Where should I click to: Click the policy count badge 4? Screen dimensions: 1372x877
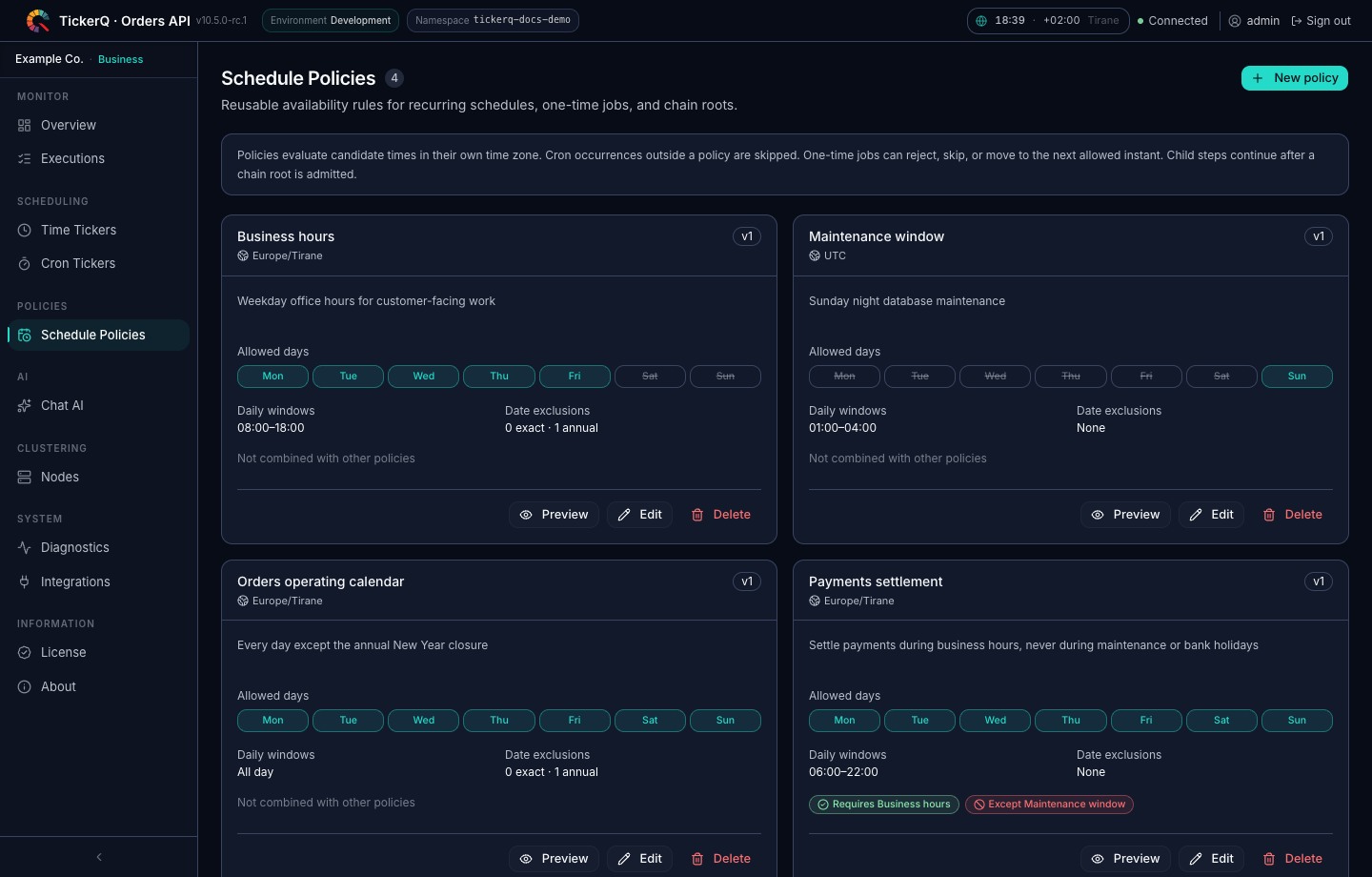click(x=394, y=78)
